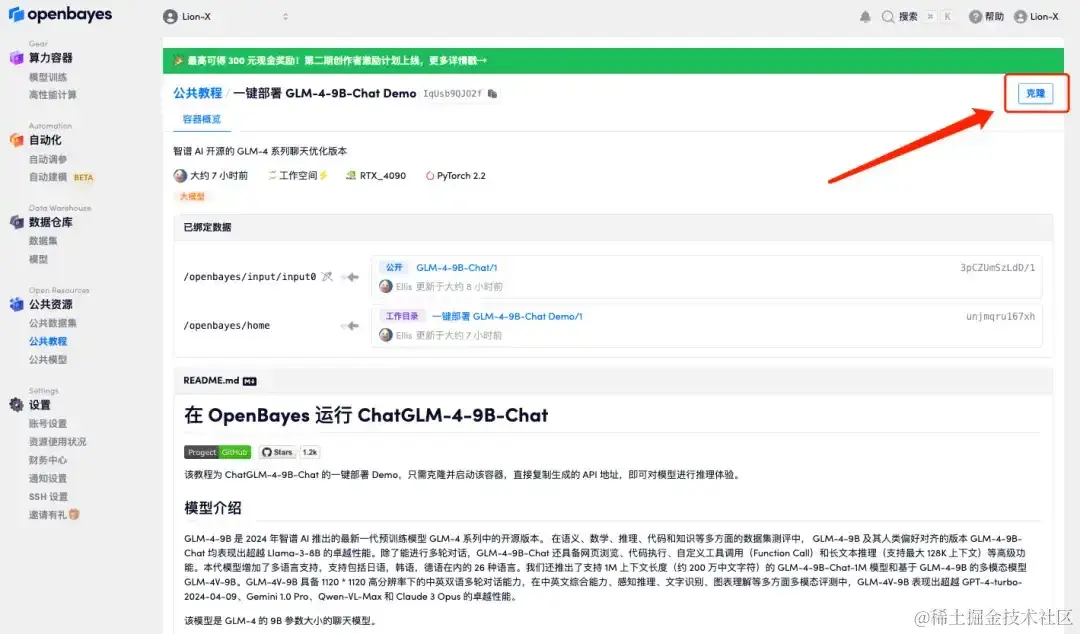This screenshot has width=1080, height=634.
Task: Click the /openbayes/home path text
Action: tap(227, 325)
